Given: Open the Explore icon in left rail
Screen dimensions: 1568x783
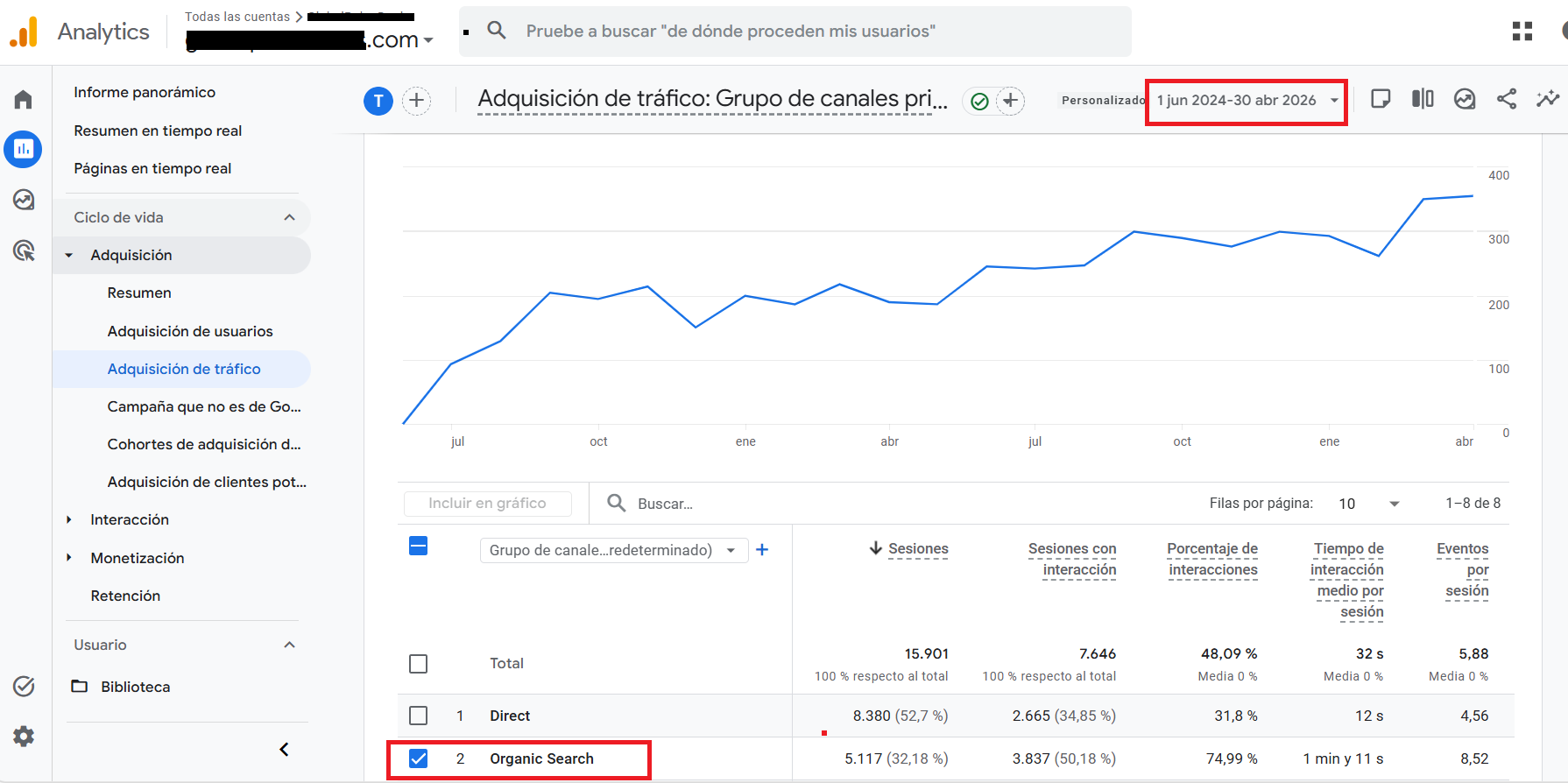Looking at the screenshot, I should [x=24, y=200].
